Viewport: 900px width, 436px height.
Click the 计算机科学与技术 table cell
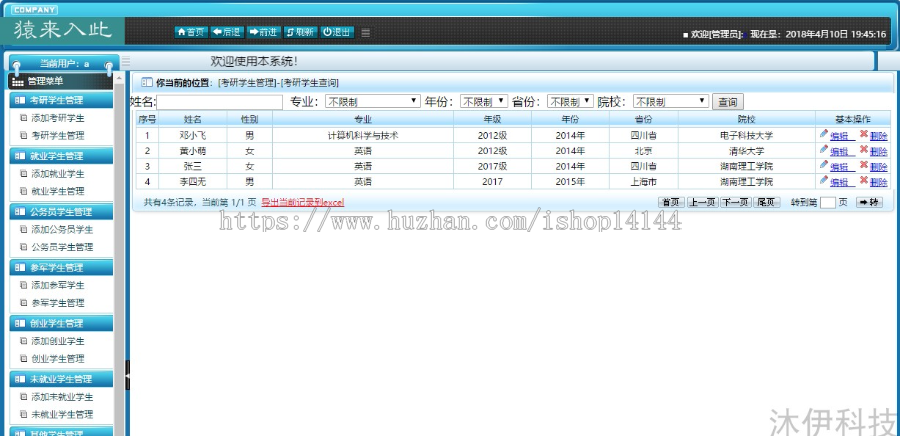tap(363, 136)
